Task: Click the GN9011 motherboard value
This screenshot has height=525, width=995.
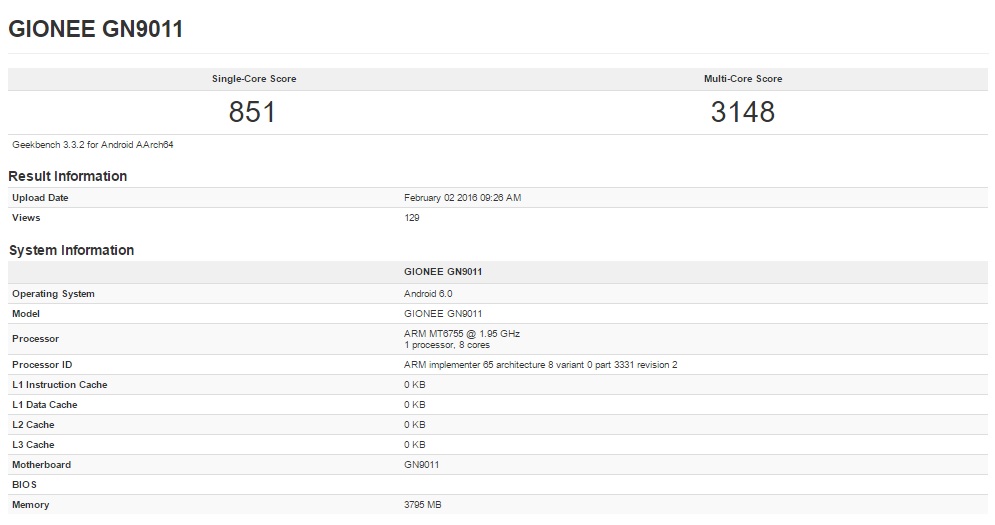Action: (421, 465)
